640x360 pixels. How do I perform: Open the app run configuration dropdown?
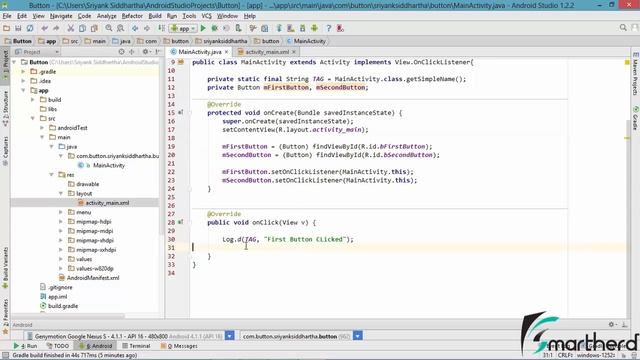tap(184, 29)
